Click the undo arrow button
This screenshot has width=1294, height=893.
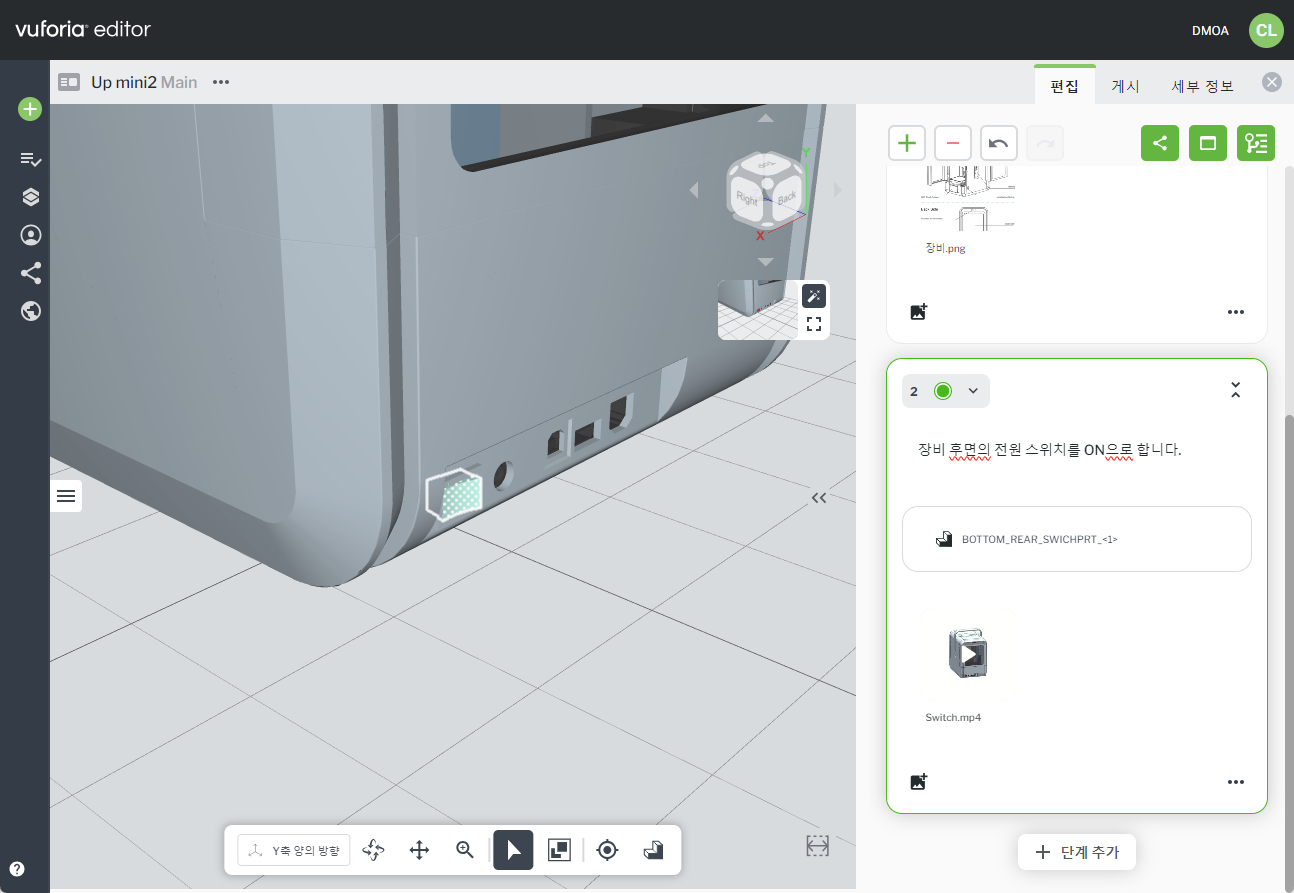(x=998, y=143)
